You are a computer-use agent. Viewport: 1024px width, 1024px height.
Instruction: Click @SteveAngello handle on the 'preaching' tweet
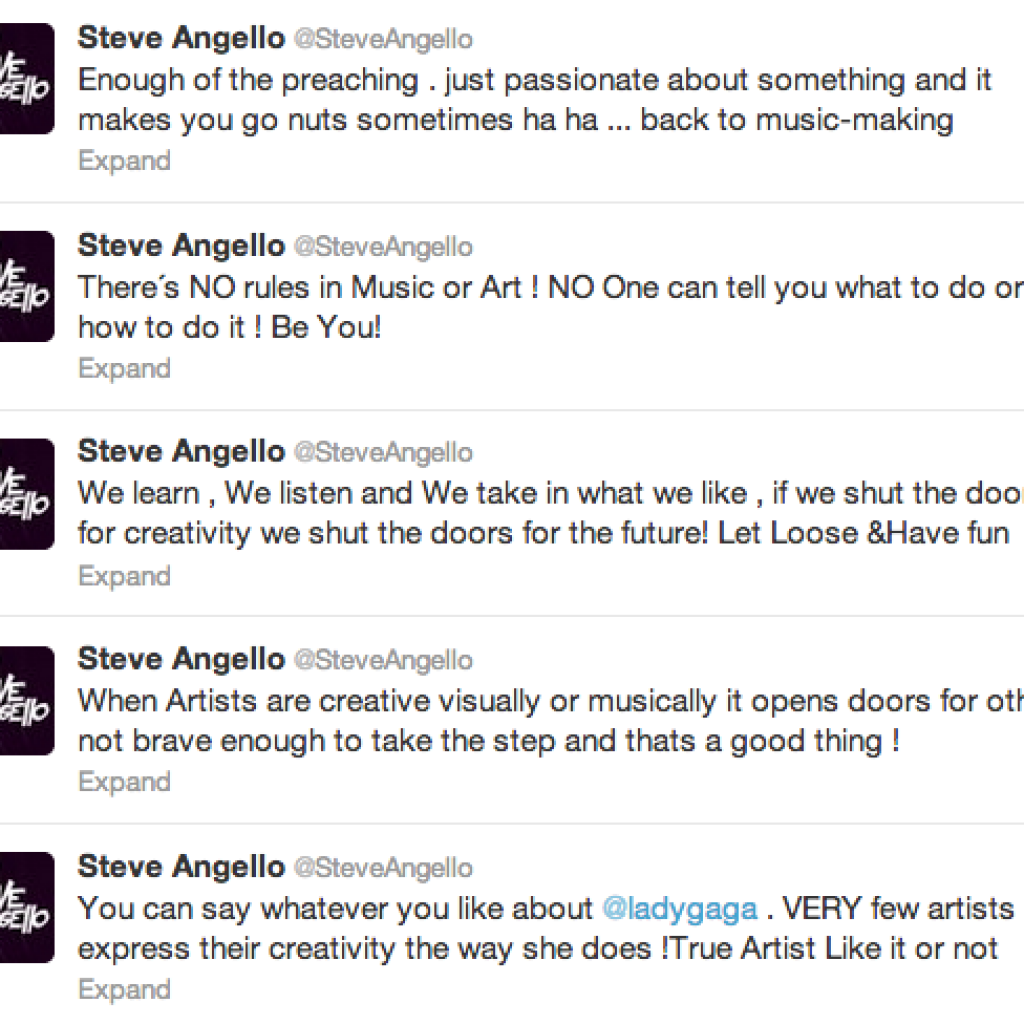coord(382,39)
